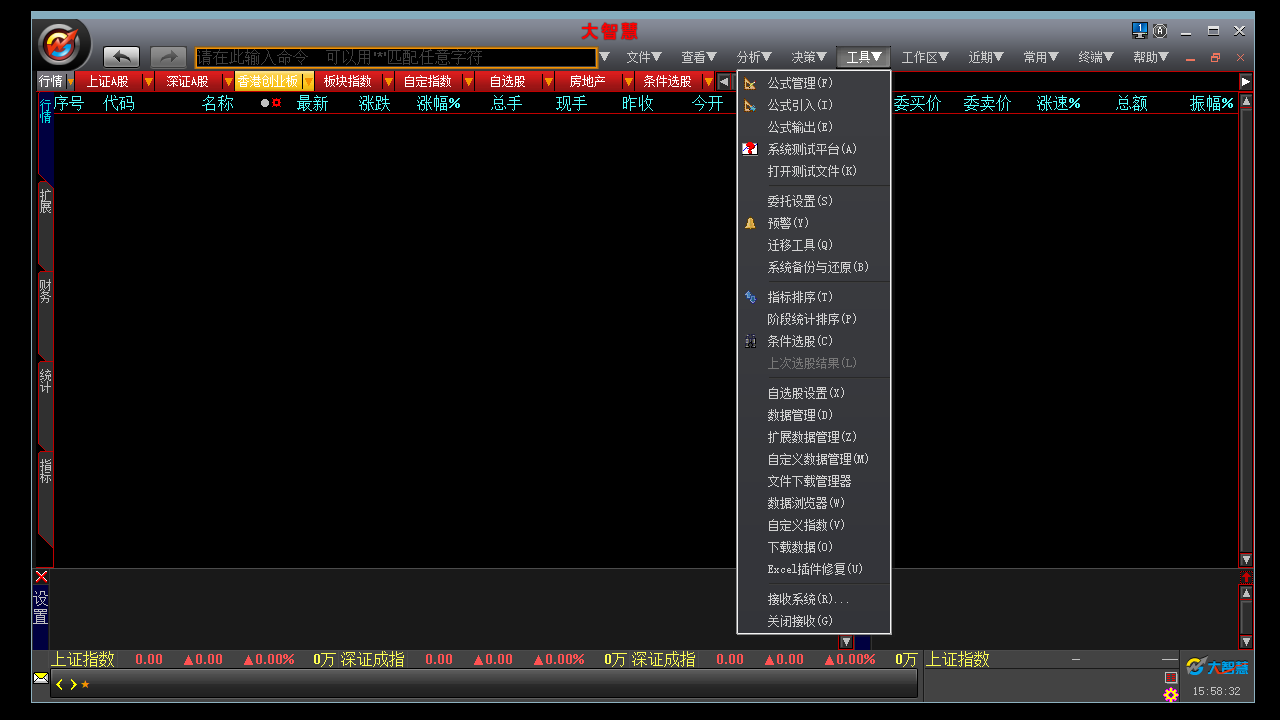Screen dimensions: 1280x720
Task: Select the 指标排序 sorting icon
Action: click(750, 296)
